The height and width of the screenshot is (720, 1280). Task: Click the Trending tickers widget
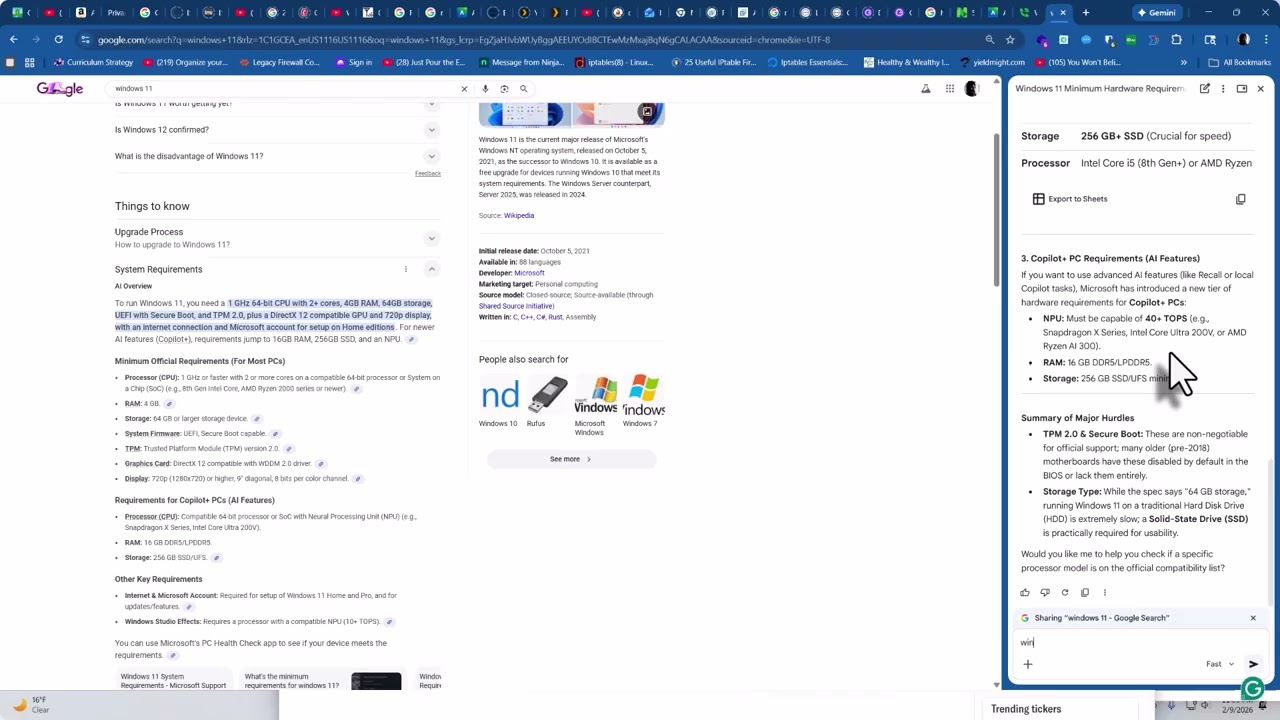(1026, 709)
